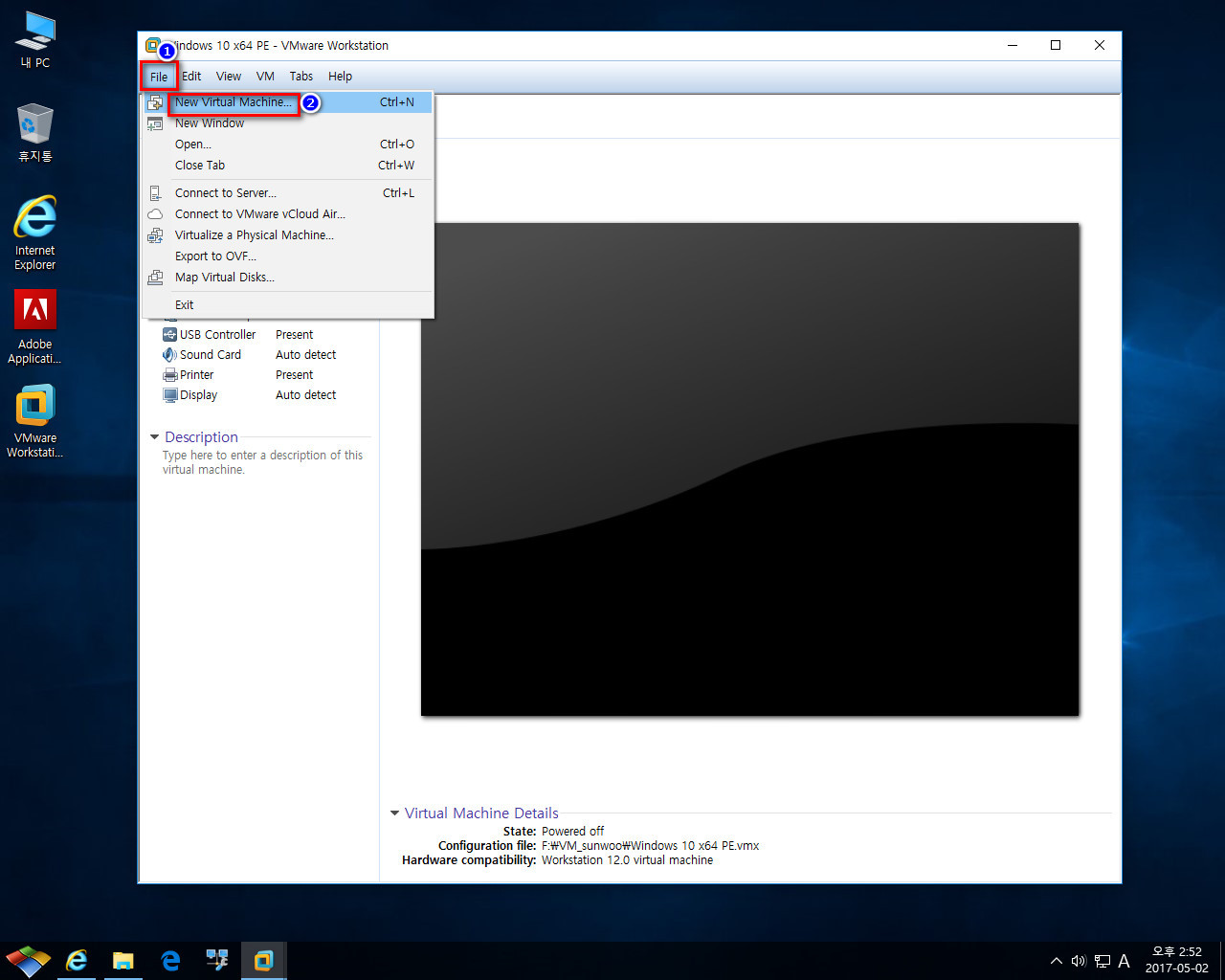
Task: Open the Tabs menu
Action: coord(301,77)
